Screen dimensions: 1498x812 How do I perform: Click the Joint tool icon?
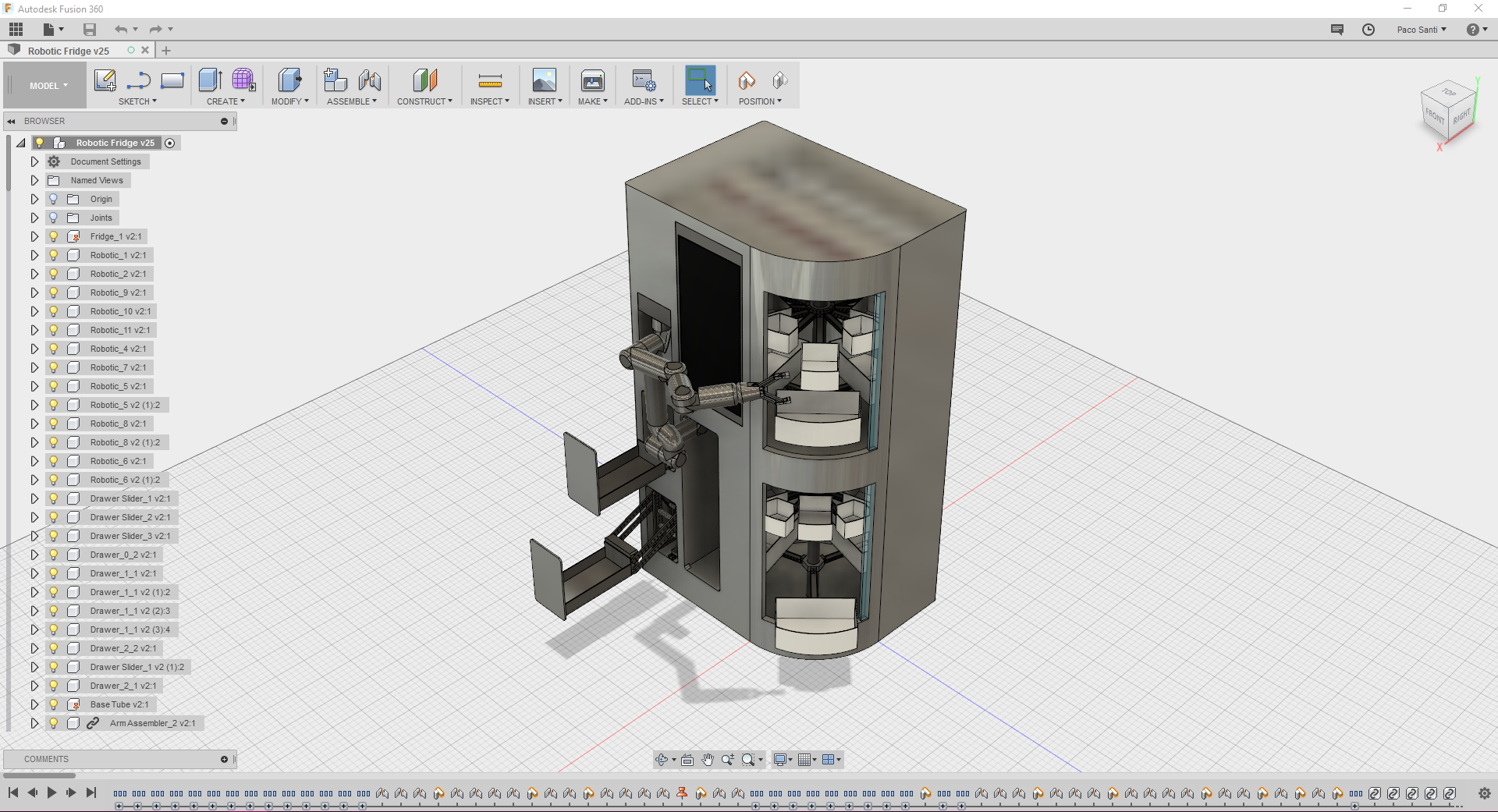tap(370, 80)
